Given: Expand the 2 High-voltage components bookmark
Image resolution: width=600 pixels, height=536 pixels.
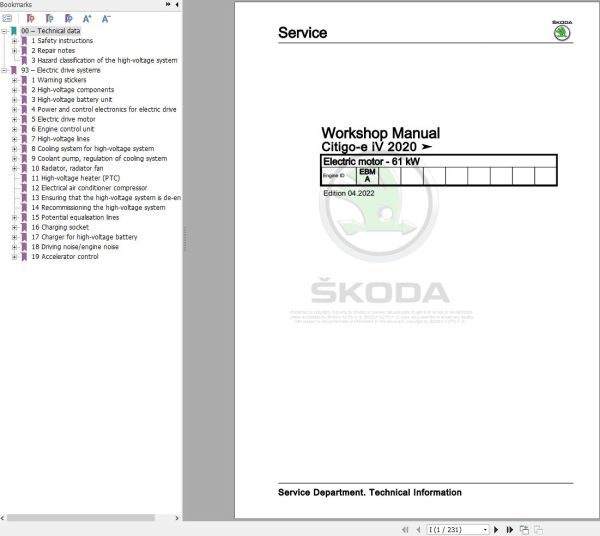Looking at the screenshot, I should [15, 90].
